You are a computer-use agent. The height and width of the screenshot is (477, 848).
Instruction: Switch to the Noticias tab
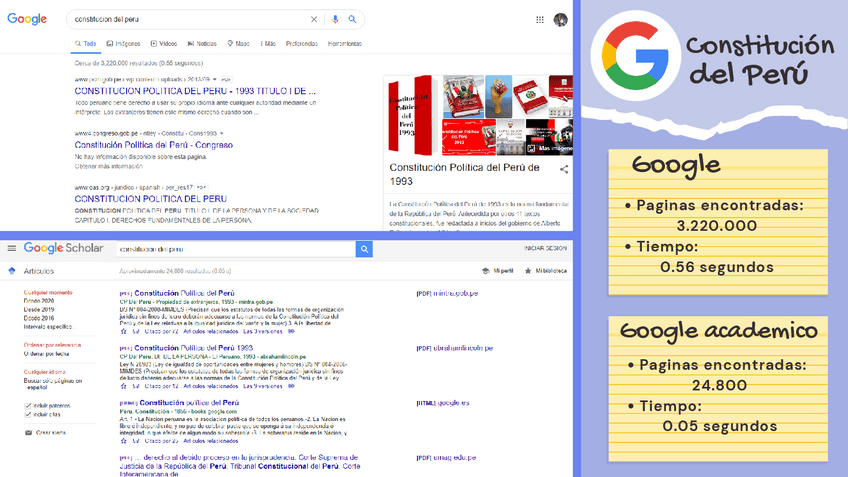click(202, 44)
